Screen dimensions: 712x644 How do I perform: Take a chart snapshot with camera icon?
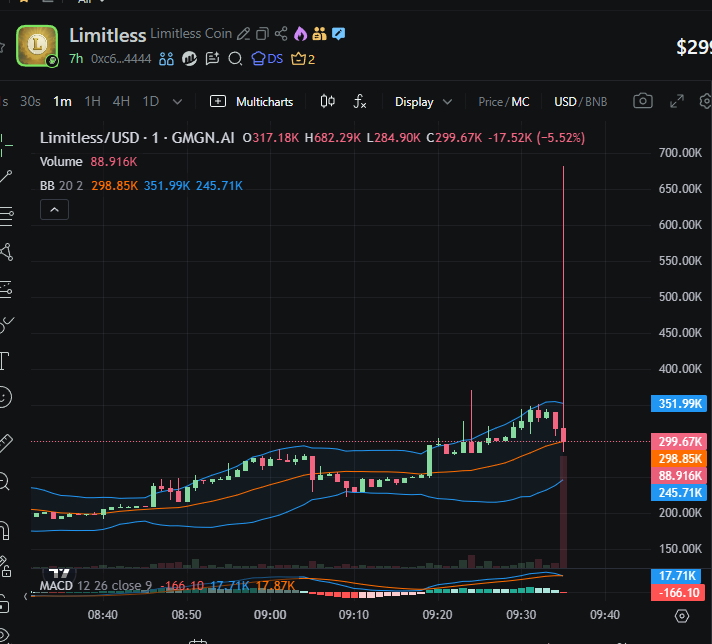643,101
